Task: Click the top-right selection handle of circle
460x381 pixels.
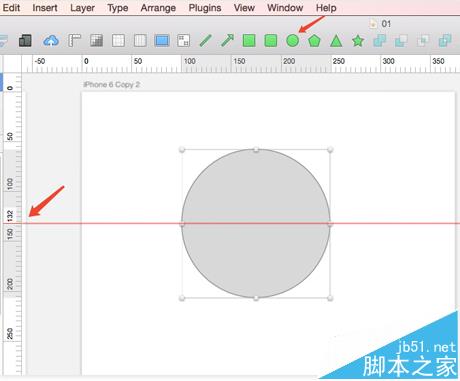Action: [330, 149]
